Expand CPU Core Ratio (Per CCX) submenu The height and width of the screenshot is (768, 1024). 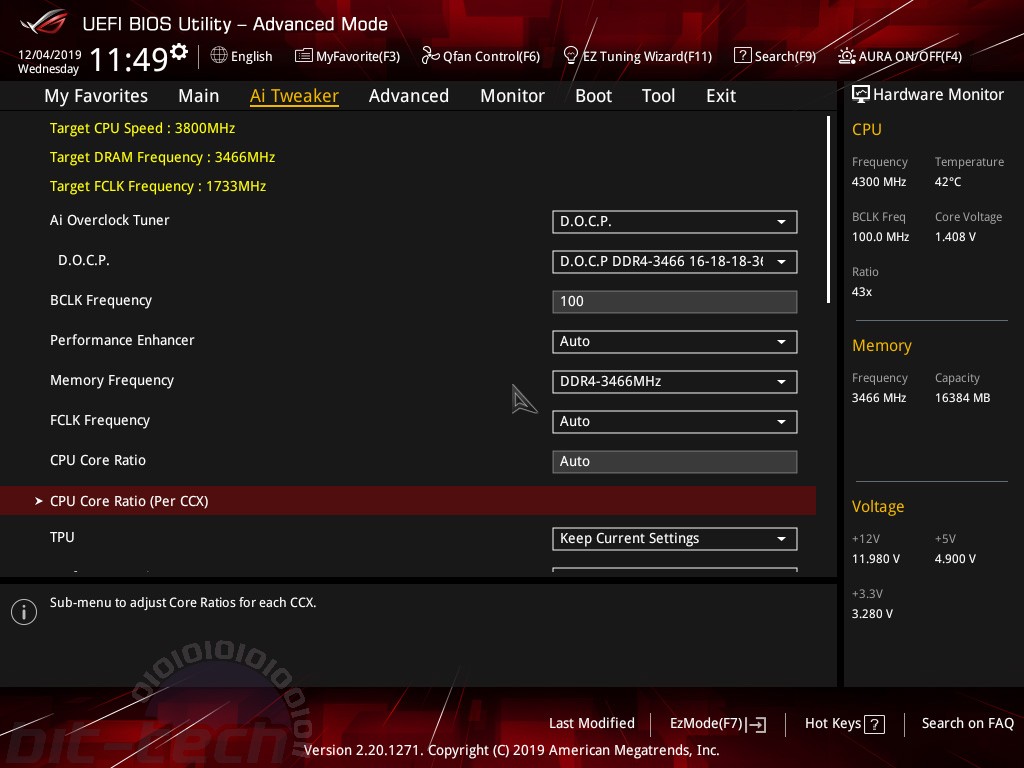click(408, 501)
